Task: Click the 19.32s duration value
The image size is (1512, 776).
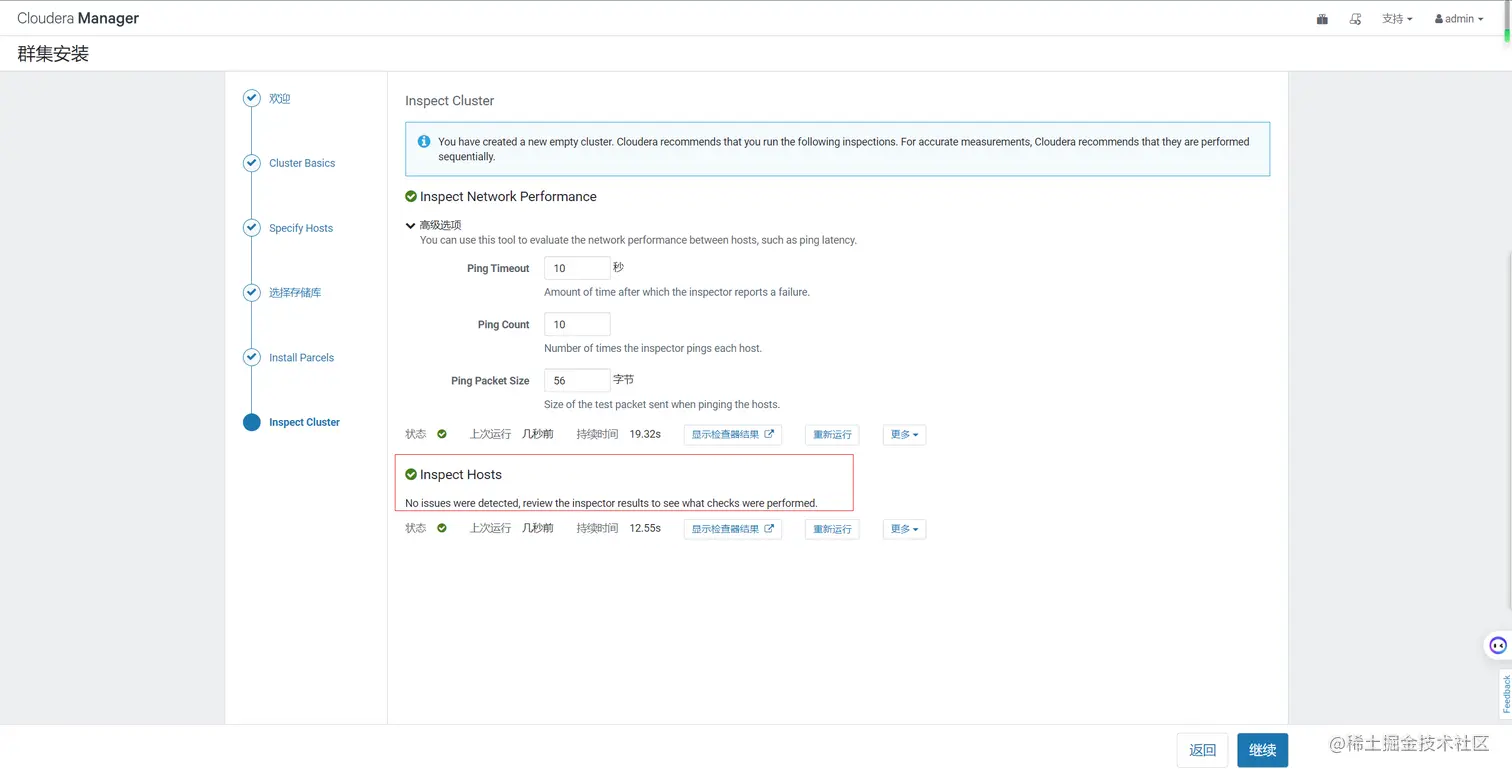Action: [x=645, y=434]
